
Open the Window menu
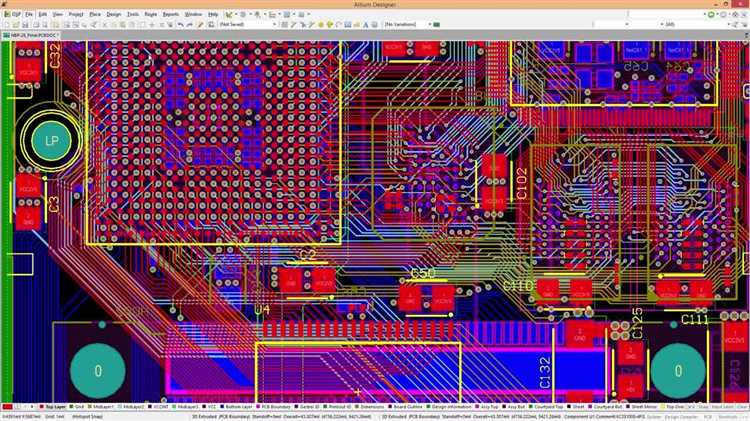tap(193, 14)
